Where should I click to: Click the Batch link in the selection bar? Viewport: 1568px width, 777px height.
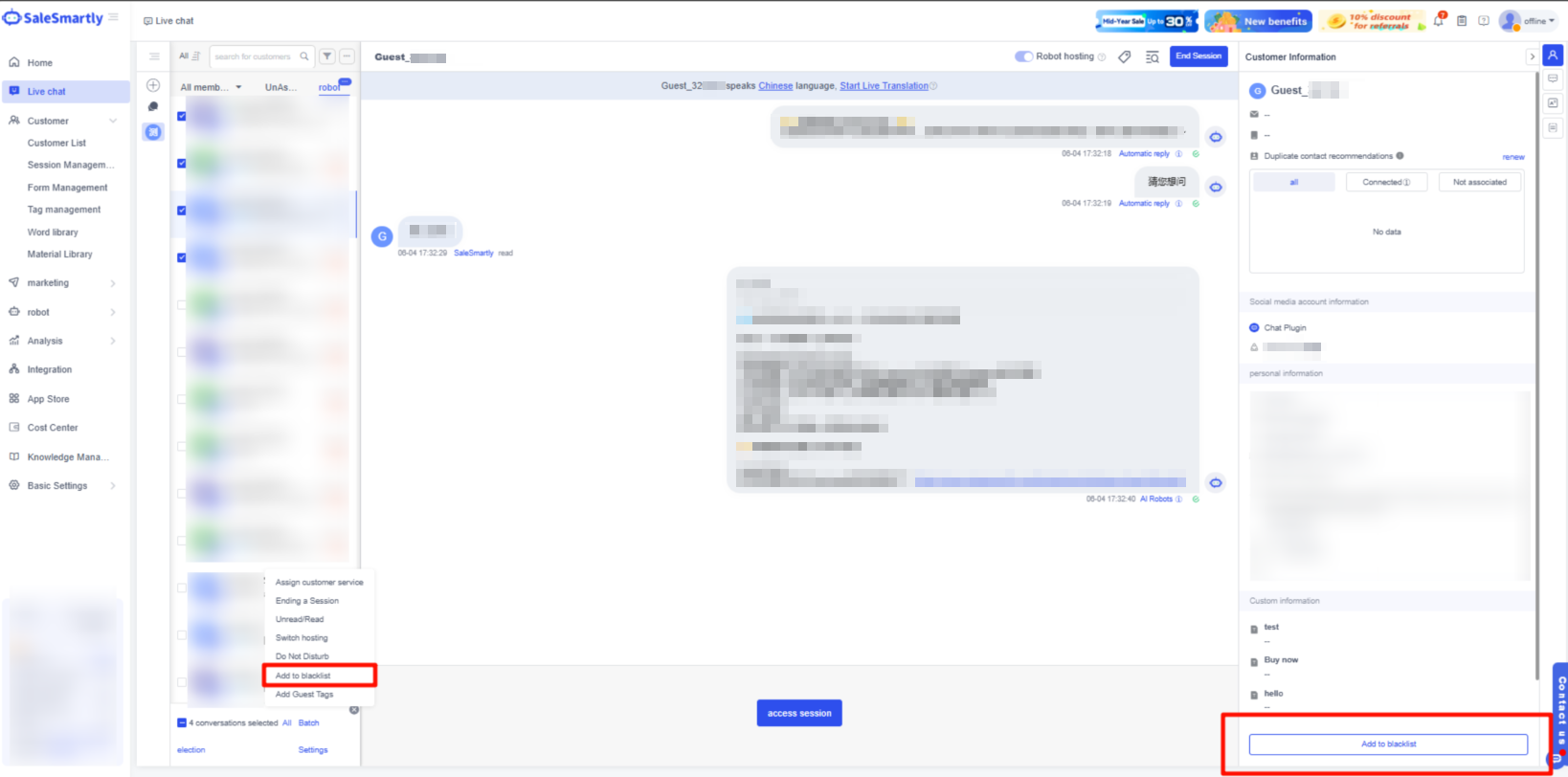pyautogui.click(x=308, y=723)
